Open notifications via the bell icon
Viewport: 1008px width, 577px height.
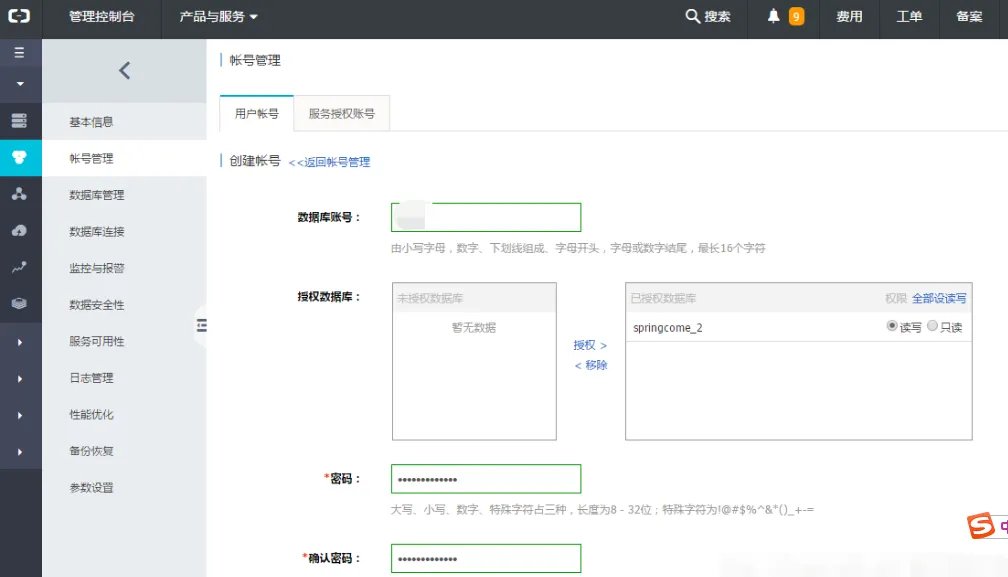coord(773,16)
